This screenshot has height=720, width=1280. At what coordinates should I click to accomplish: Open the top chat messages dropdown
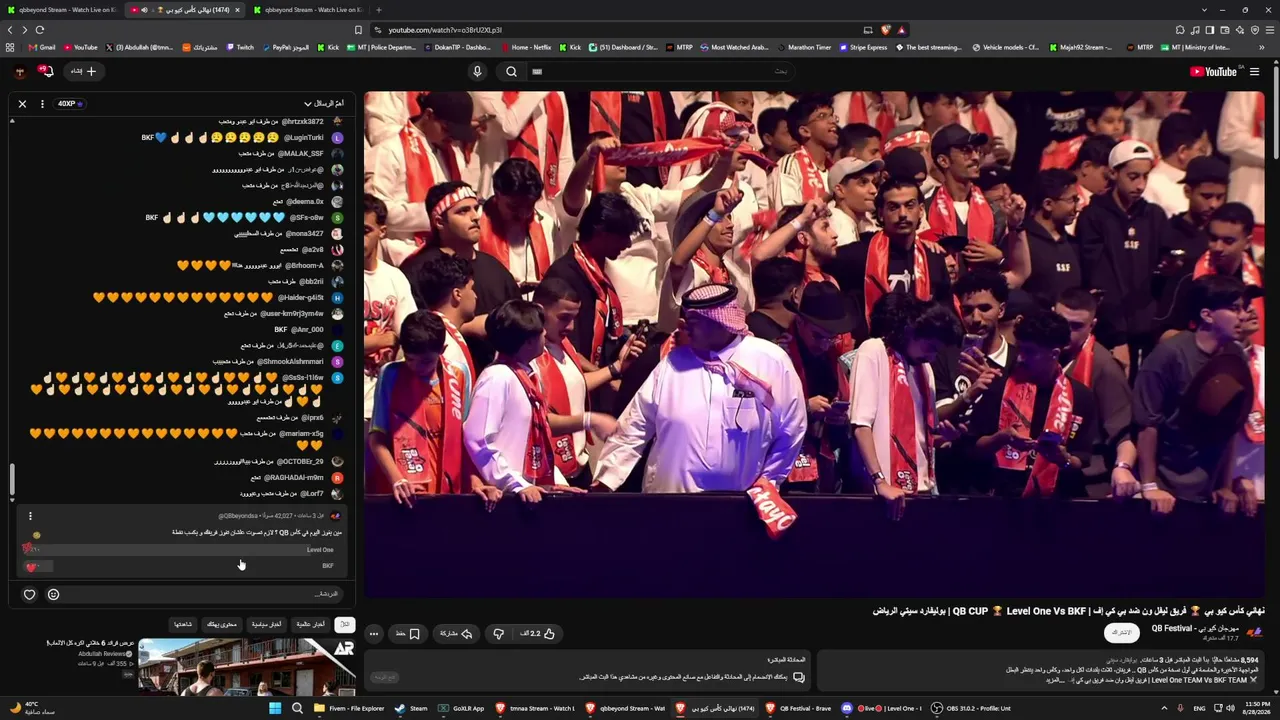[x=324, y=104]
